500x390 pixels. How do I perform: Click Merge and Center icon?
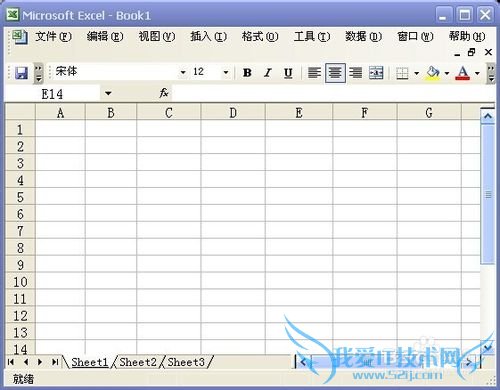[x=376, y=73]
